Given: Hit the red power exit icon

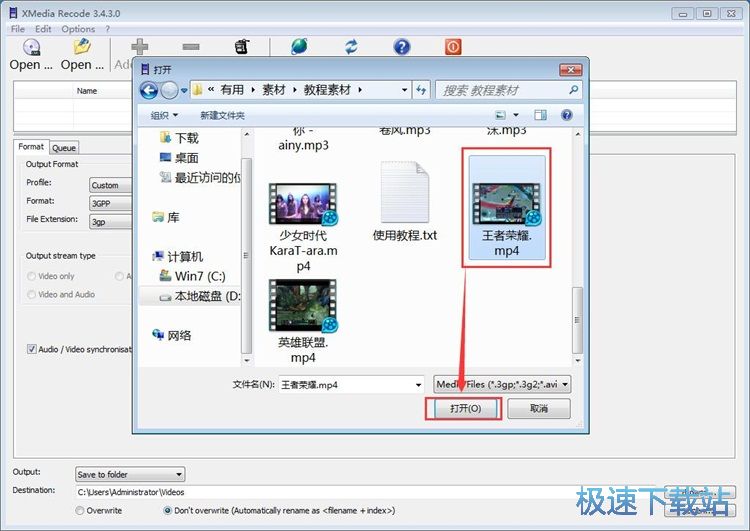Looking at the screenshot, I should point(453,47).
